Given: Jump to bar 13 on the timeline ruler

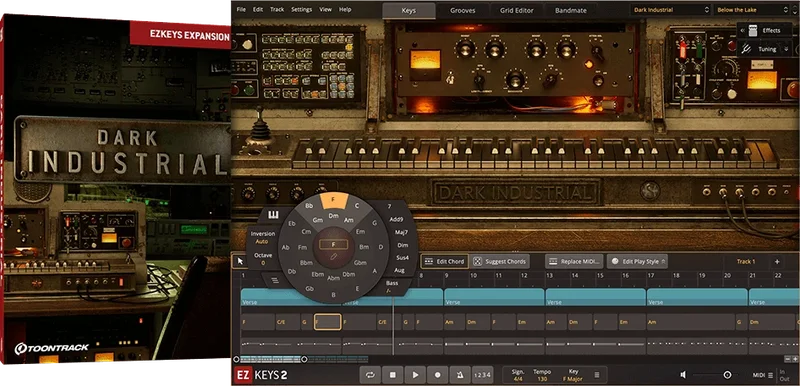Looking at the screenshot, I should [x=549, y=275].
